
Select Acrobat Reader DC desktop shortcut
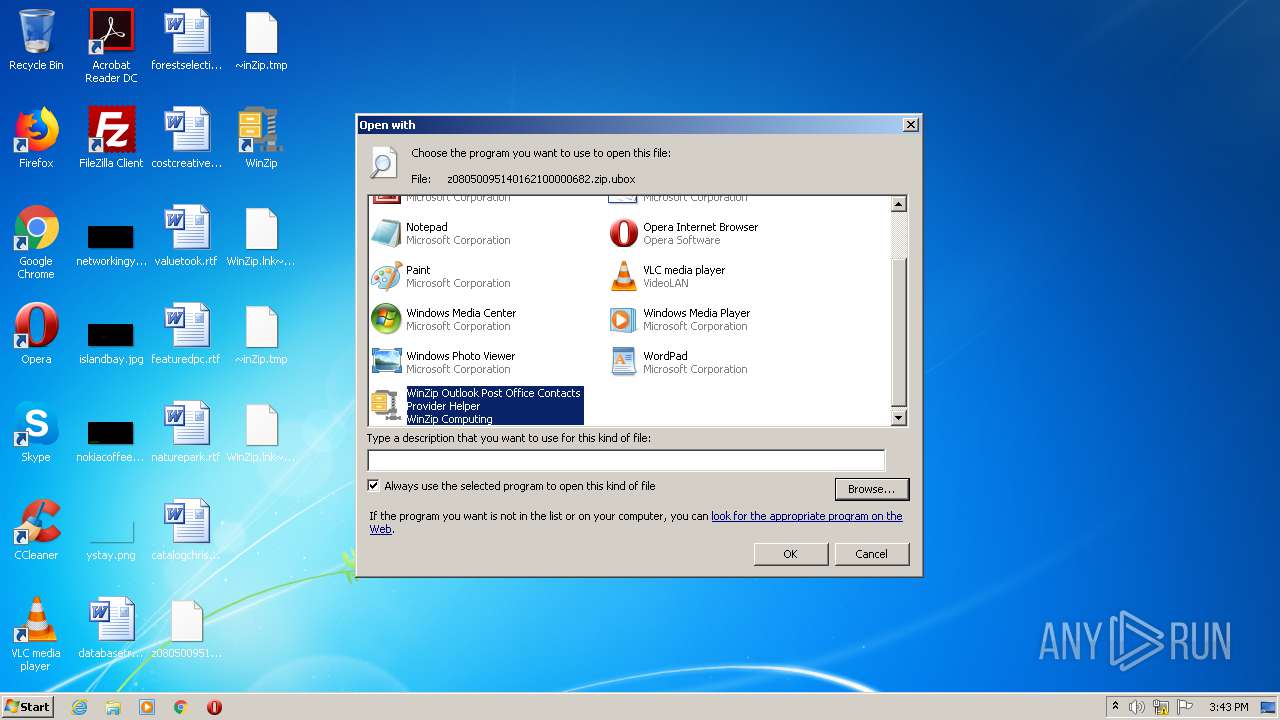[x=111, y=46]
